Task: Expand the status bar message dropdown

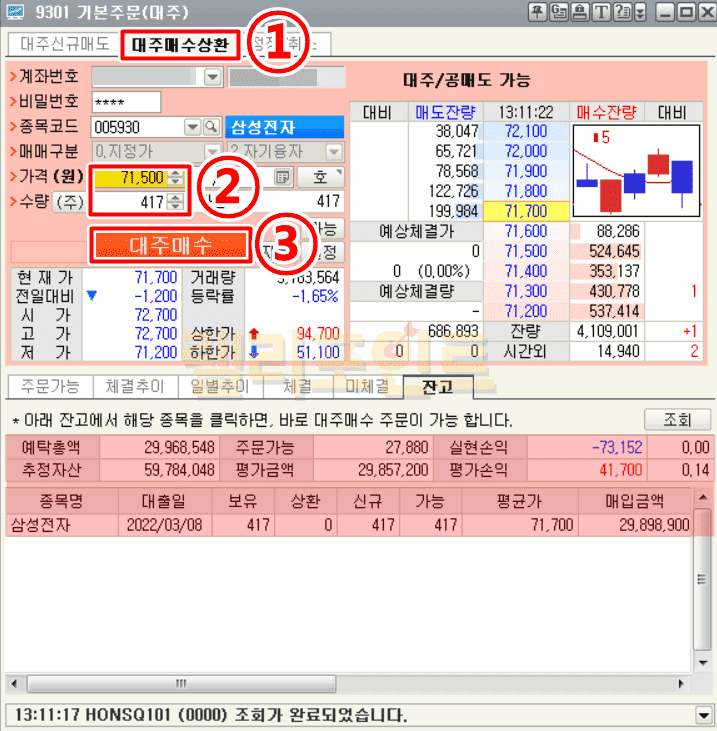Action: pos(703,714)
